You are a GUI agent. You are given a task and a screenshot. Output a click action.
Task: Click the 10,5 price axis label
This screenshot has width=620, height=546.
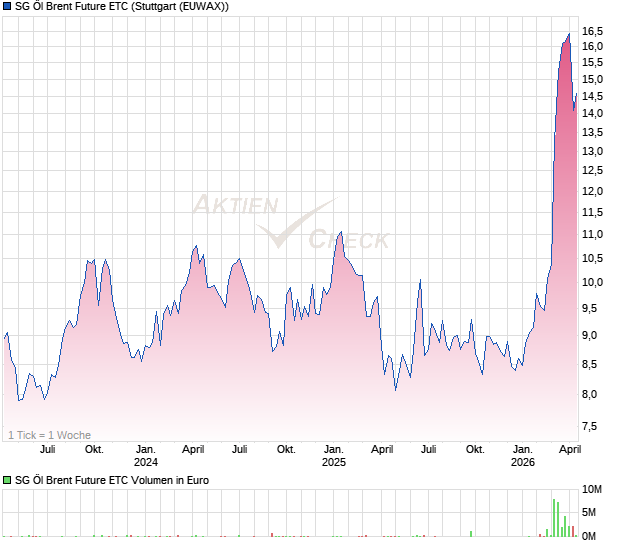click(x=592, y=259)
